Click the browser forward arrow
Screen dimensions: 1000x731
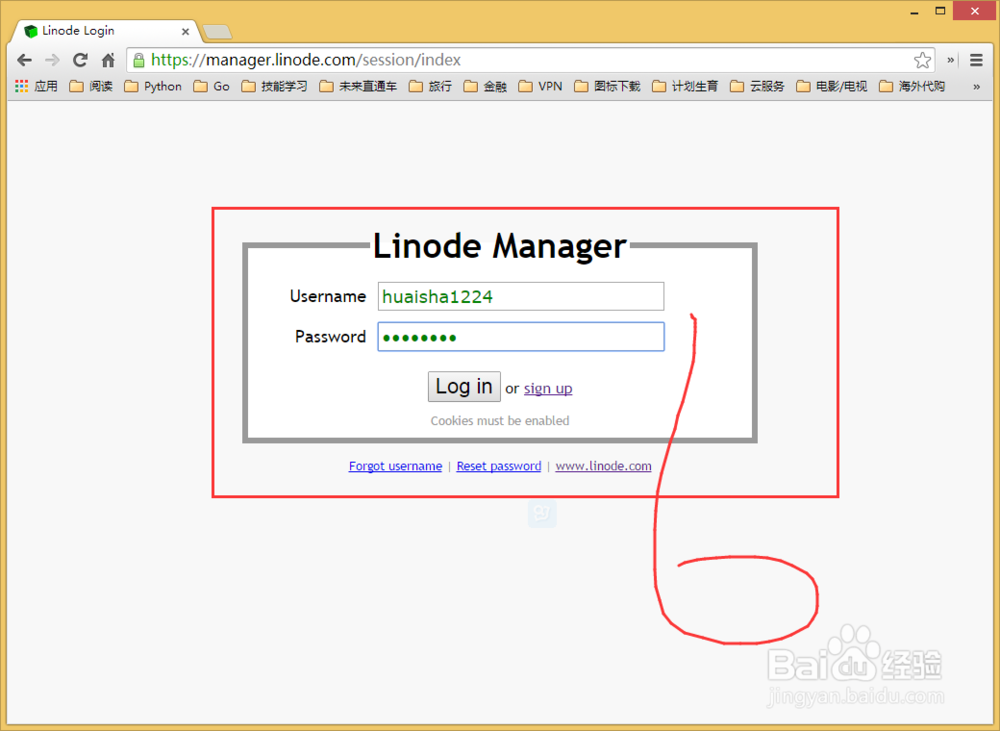pyautogui.click(x=52, y=60)
